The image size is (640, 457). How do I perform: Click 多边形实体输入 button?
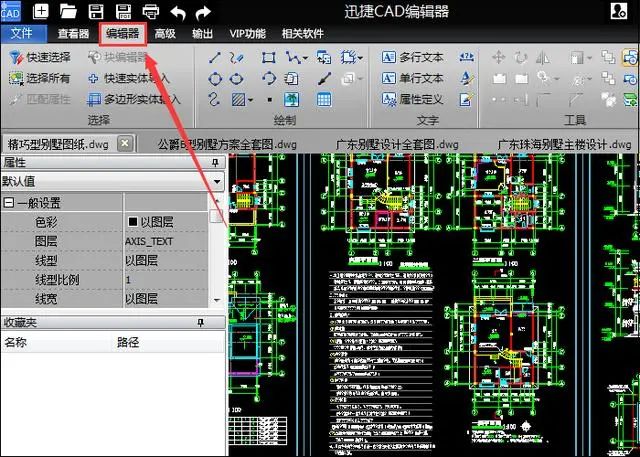click(x=134, y=99)
